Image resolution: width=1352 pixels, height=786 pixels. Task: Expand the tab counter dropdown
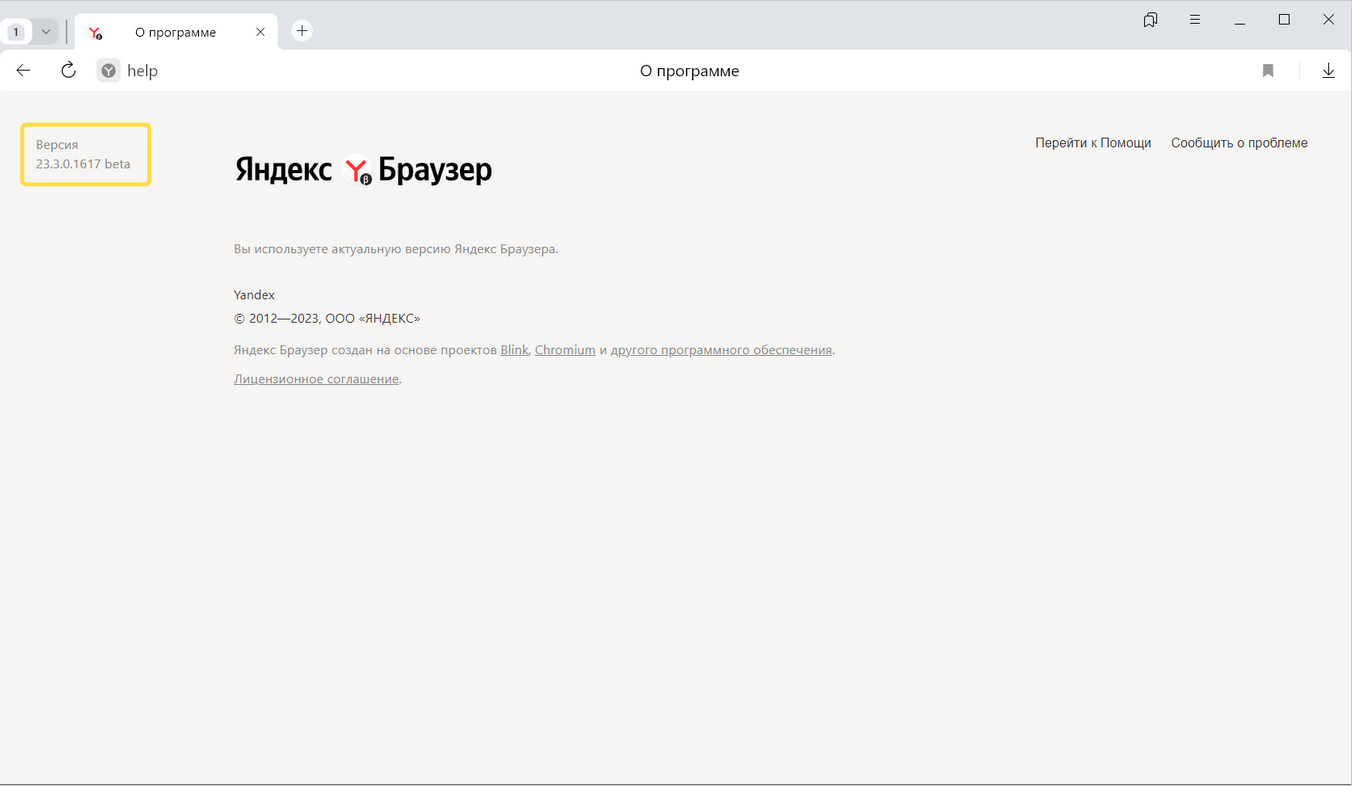point(45,32)
